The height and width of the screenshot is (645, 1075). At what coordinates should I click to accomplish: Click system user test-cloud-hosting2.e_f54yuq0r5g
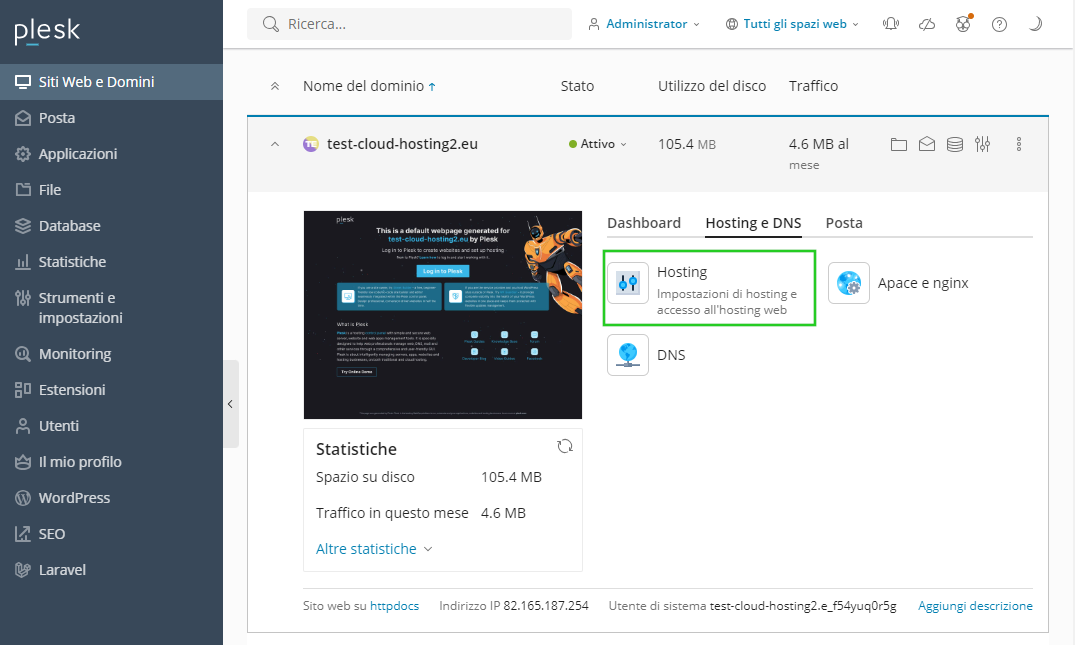(803, 606)
